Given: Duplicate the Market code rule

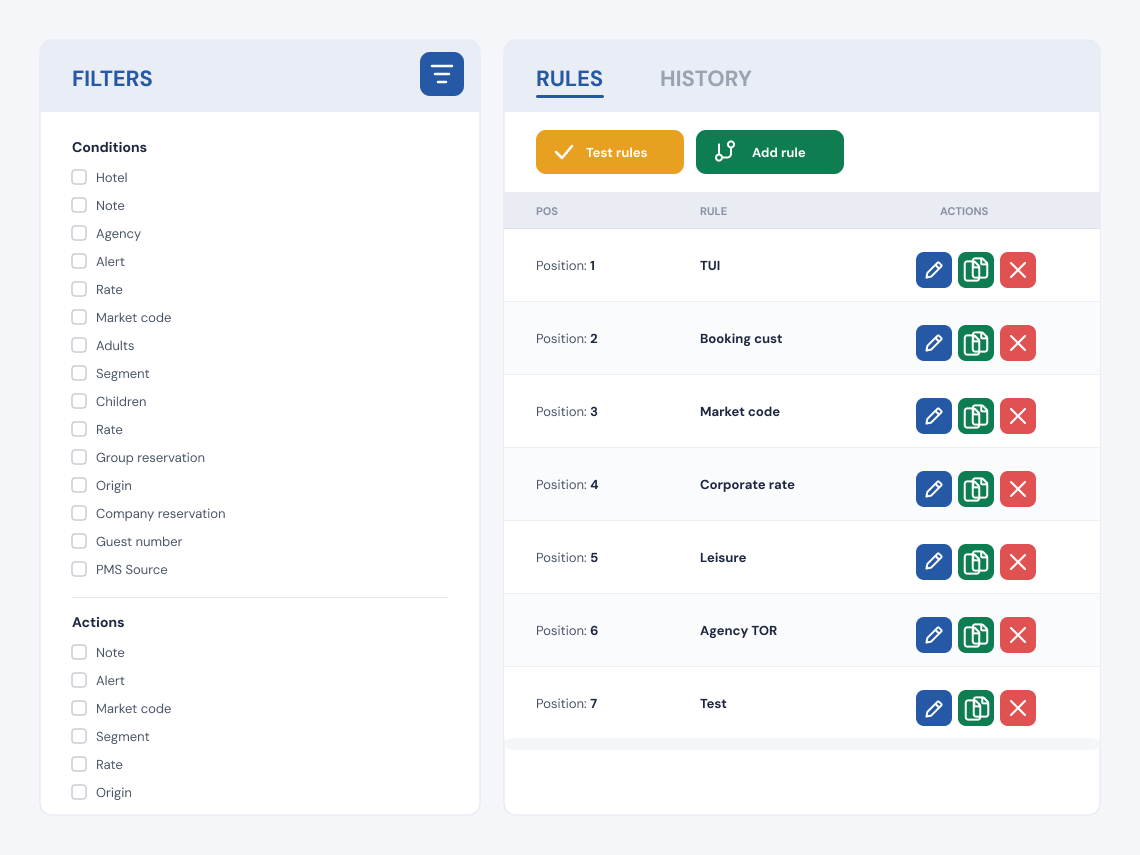Looking at the screenshot, I should point(976,416).
